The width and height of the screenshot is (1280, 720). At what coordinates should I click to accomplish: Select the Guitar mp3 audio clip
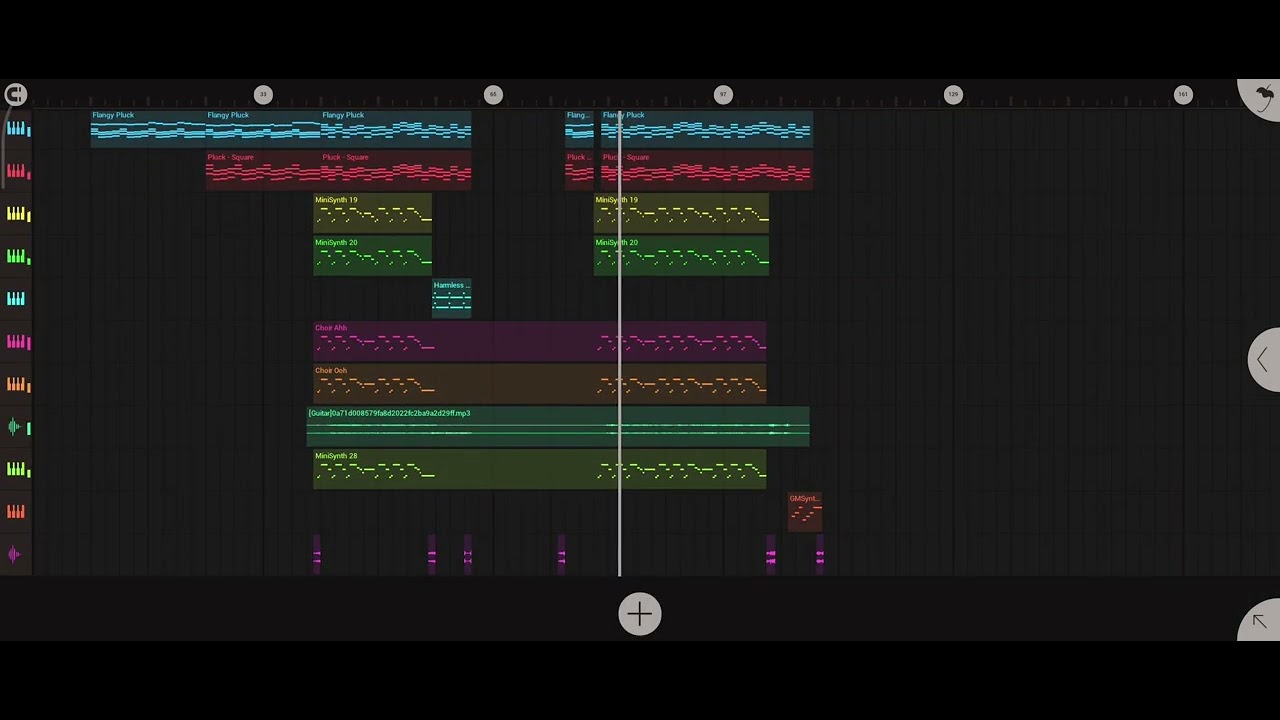pos(558,427)
